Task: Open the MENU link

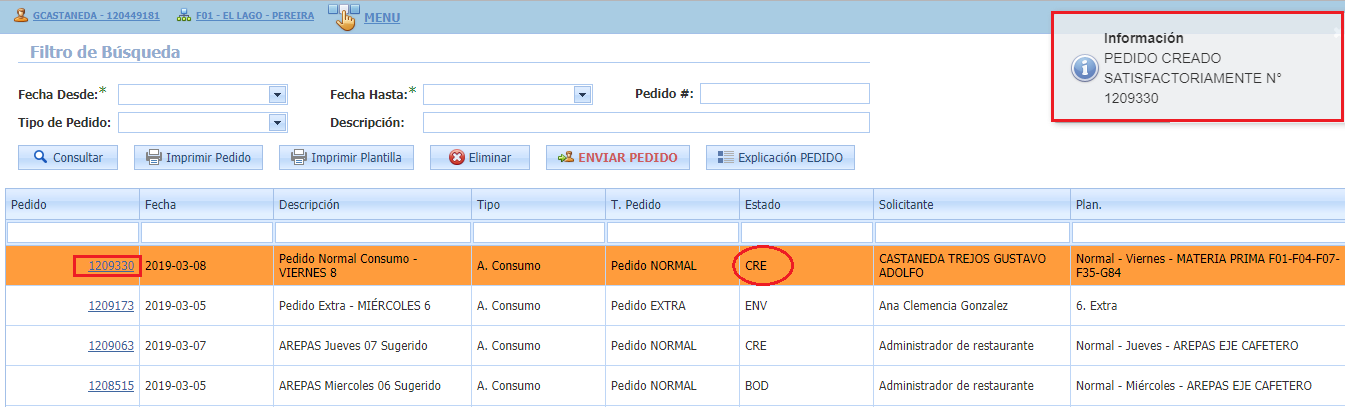Action: click(382, 17)
